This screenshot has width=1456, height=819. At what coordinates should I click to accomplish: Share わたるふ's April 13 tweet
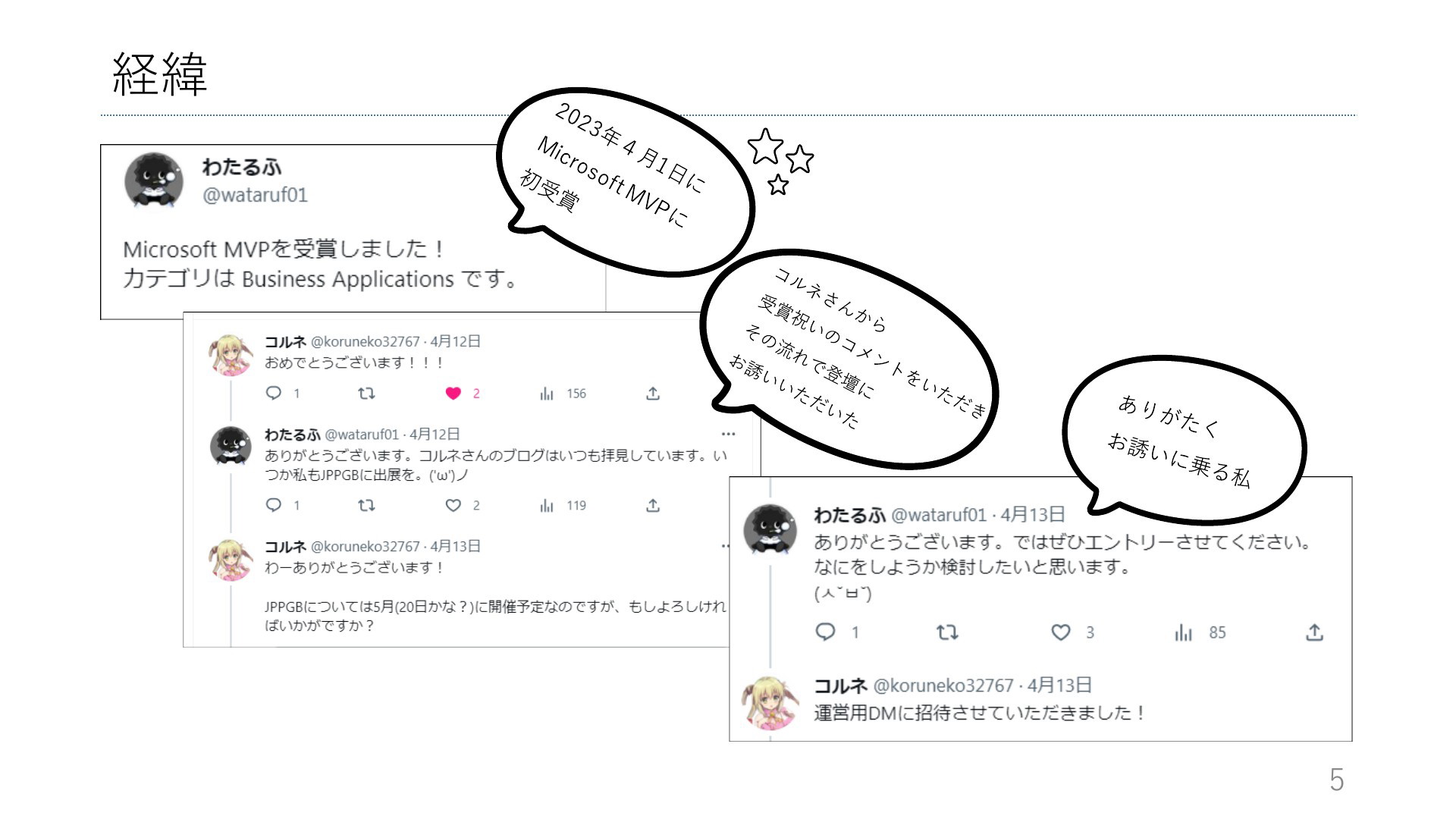[x=1314, y=632]
